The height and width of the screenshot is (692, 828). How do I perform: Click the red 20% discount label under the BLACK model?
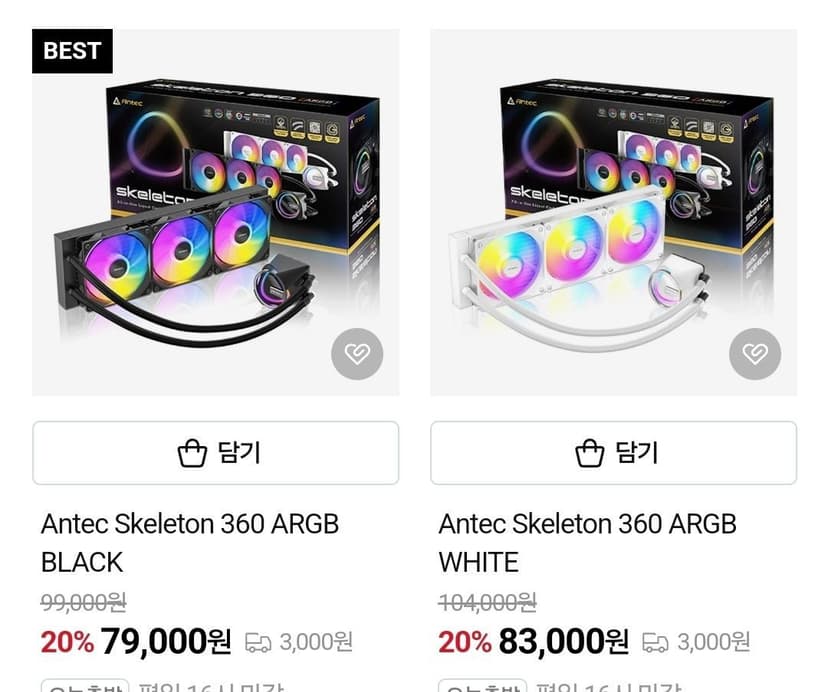point(67,642)
